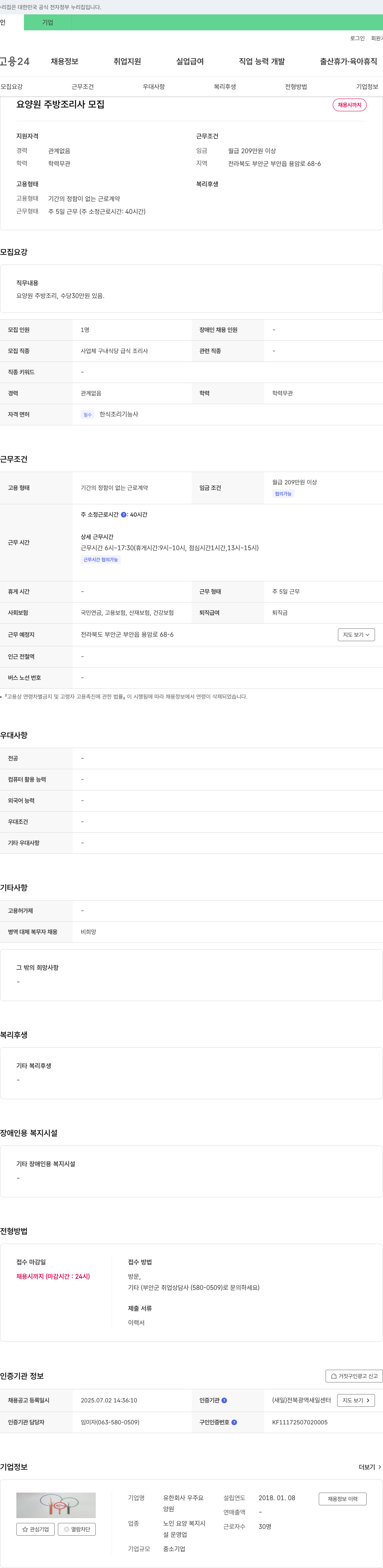Select 노인 요양 복지시설 운영업 industry text
This screenshot has height=1568, width=383.
(184, 1529)
